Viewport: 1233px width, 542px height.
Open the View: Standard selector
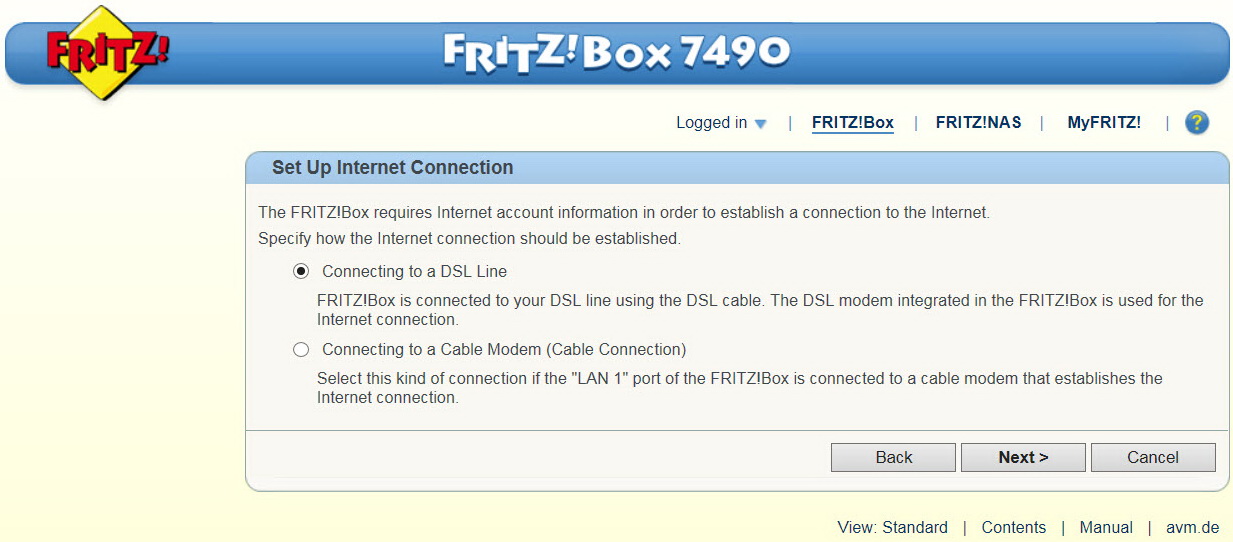[892, 527]
